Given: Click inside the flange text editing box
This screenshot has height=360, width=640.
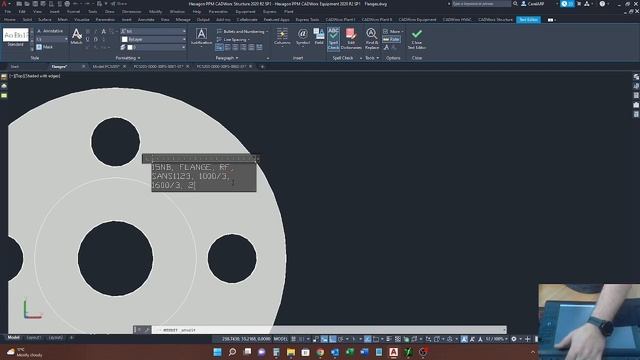Looking at the screenshot, I should [x=204, y=176].
